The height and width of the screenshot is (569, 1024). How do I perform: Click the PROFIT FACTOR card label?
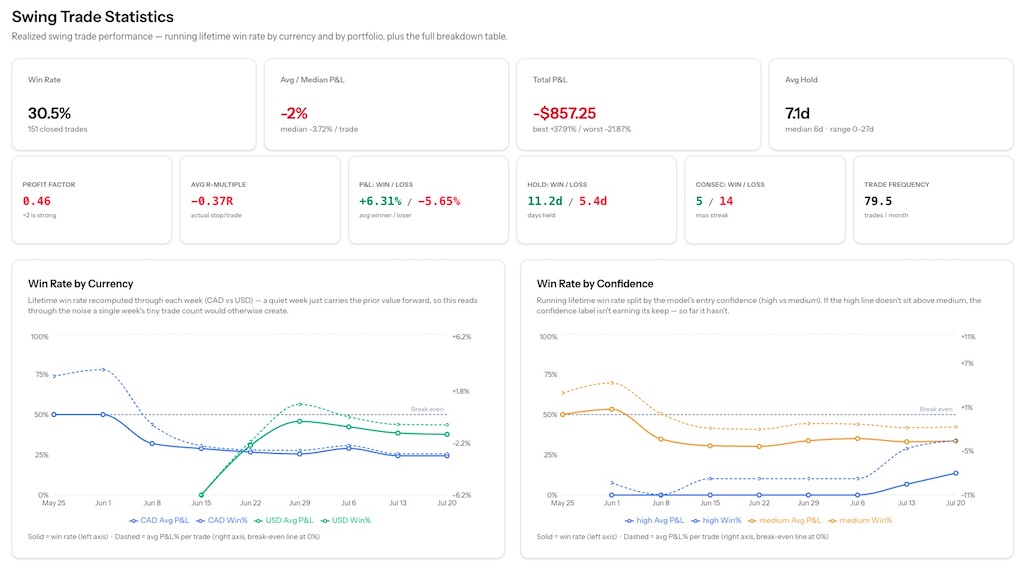click(x=49, y=185)
